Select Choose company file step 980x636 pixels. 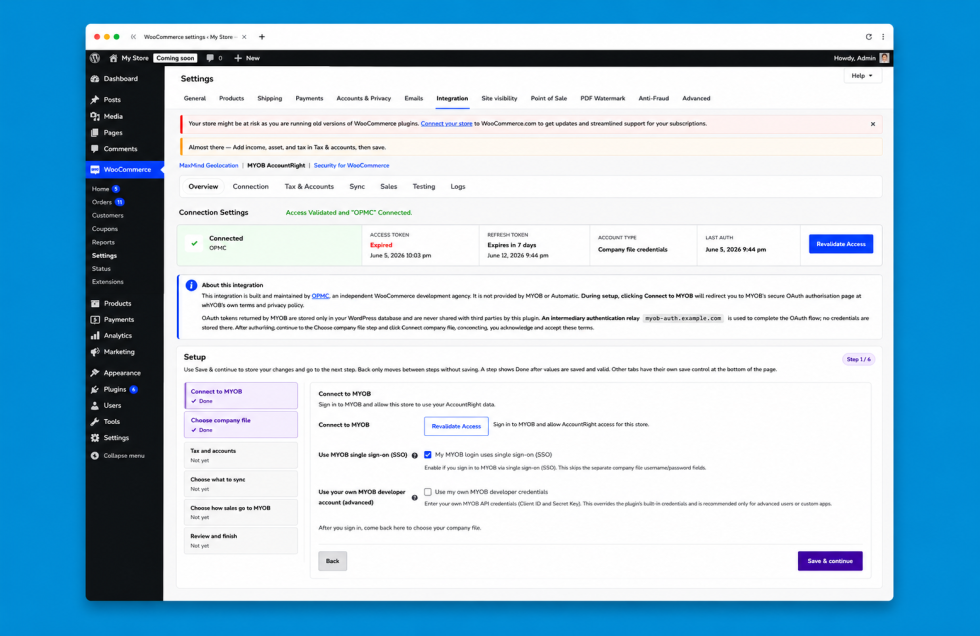[241, 425]
